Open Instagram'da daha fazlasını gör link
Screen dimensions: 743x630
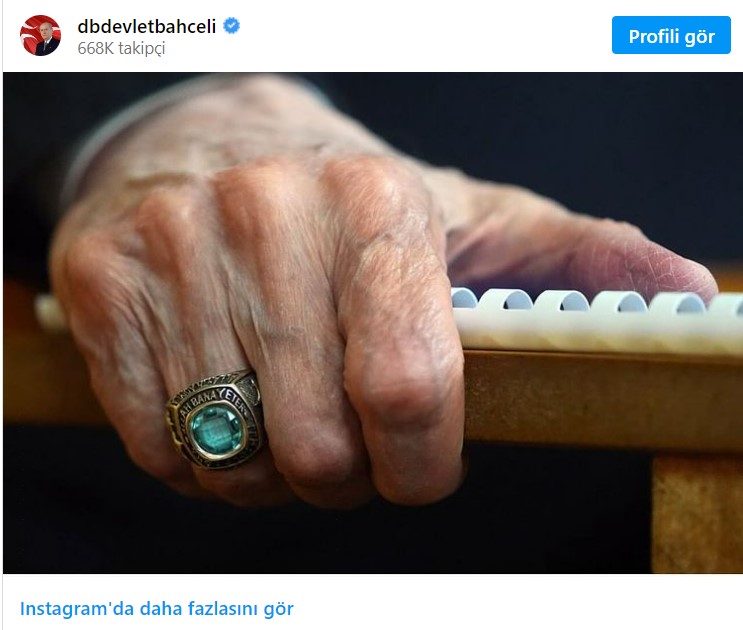156,608
